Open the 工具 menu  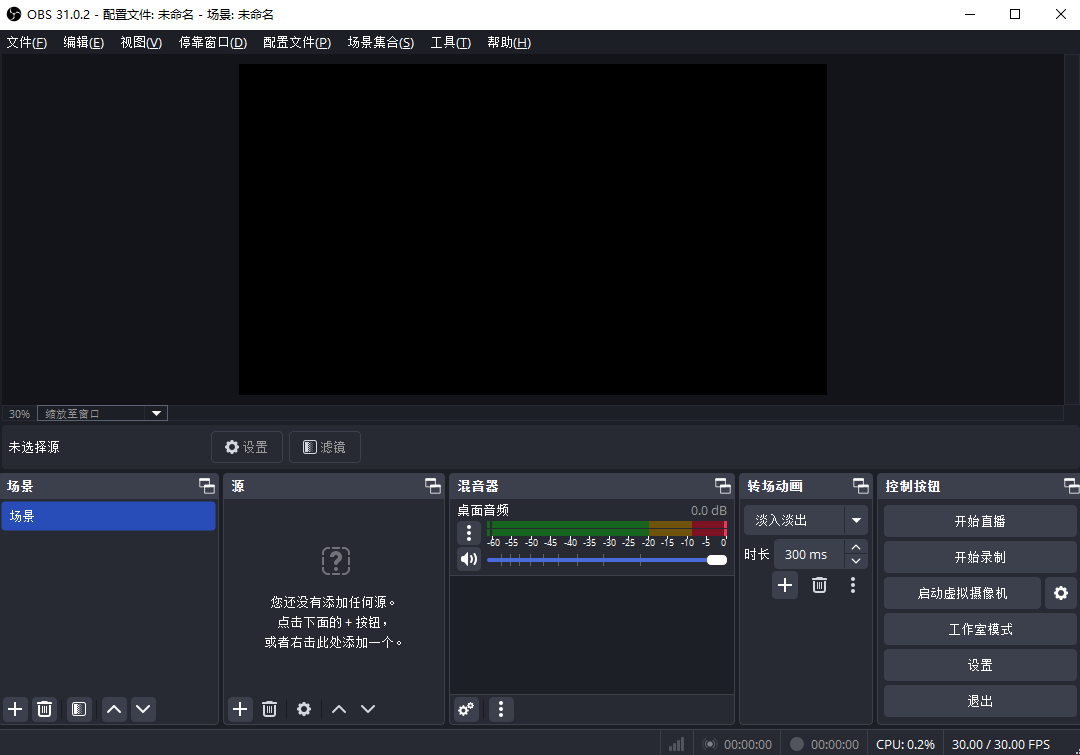[450, 42]
